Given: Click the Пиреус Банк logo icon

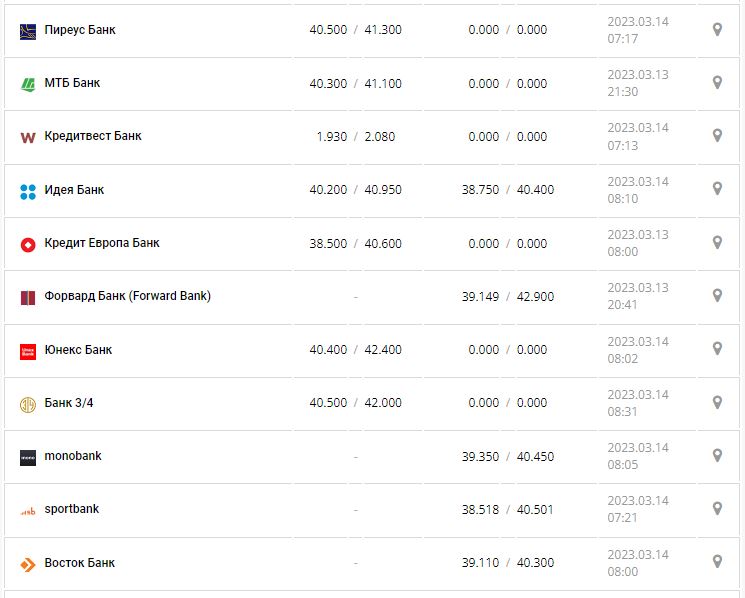Looking at the screenshot, I should pyautogui.click(x=28, y=31).
